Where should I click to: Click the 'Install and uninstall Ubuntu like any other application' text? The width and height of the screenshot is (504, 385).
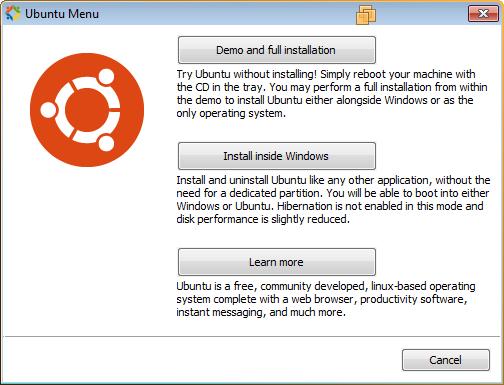pos(333,200)
